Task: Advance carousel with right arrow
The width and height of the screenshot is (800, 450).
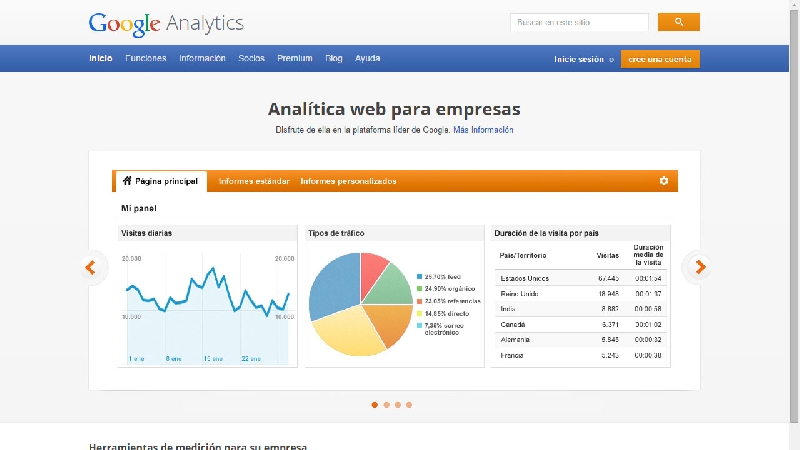Action: click(x=700, y=267)
